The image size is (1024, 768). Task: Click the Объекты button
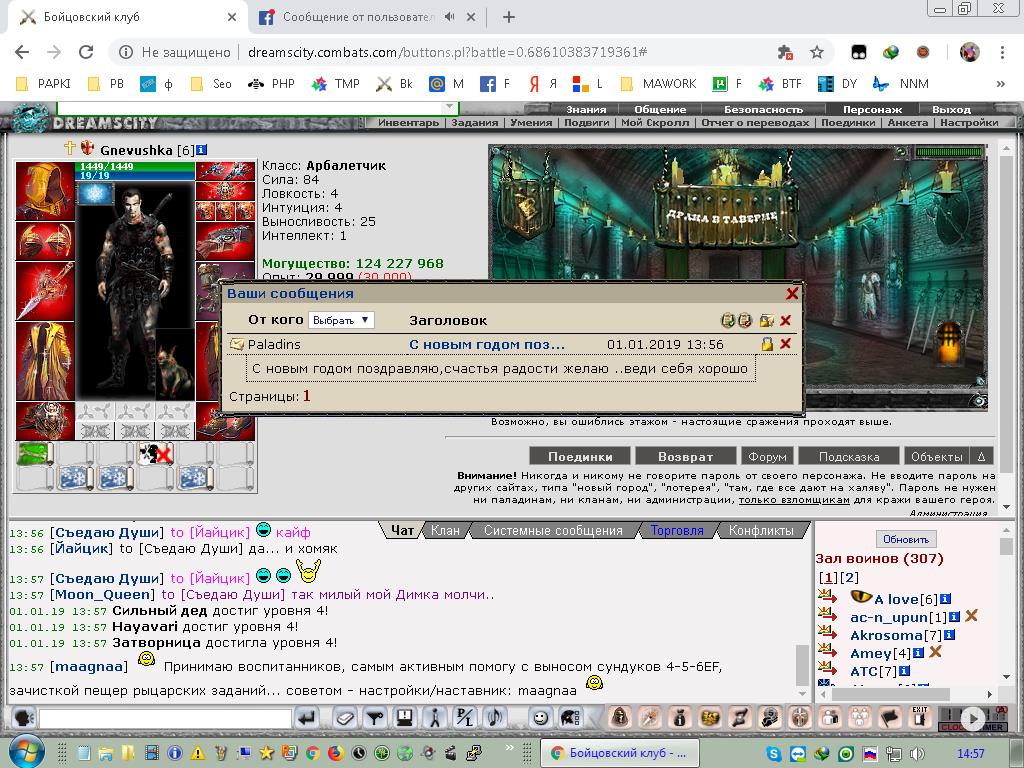pyautogui.click(x=936, y=456)
